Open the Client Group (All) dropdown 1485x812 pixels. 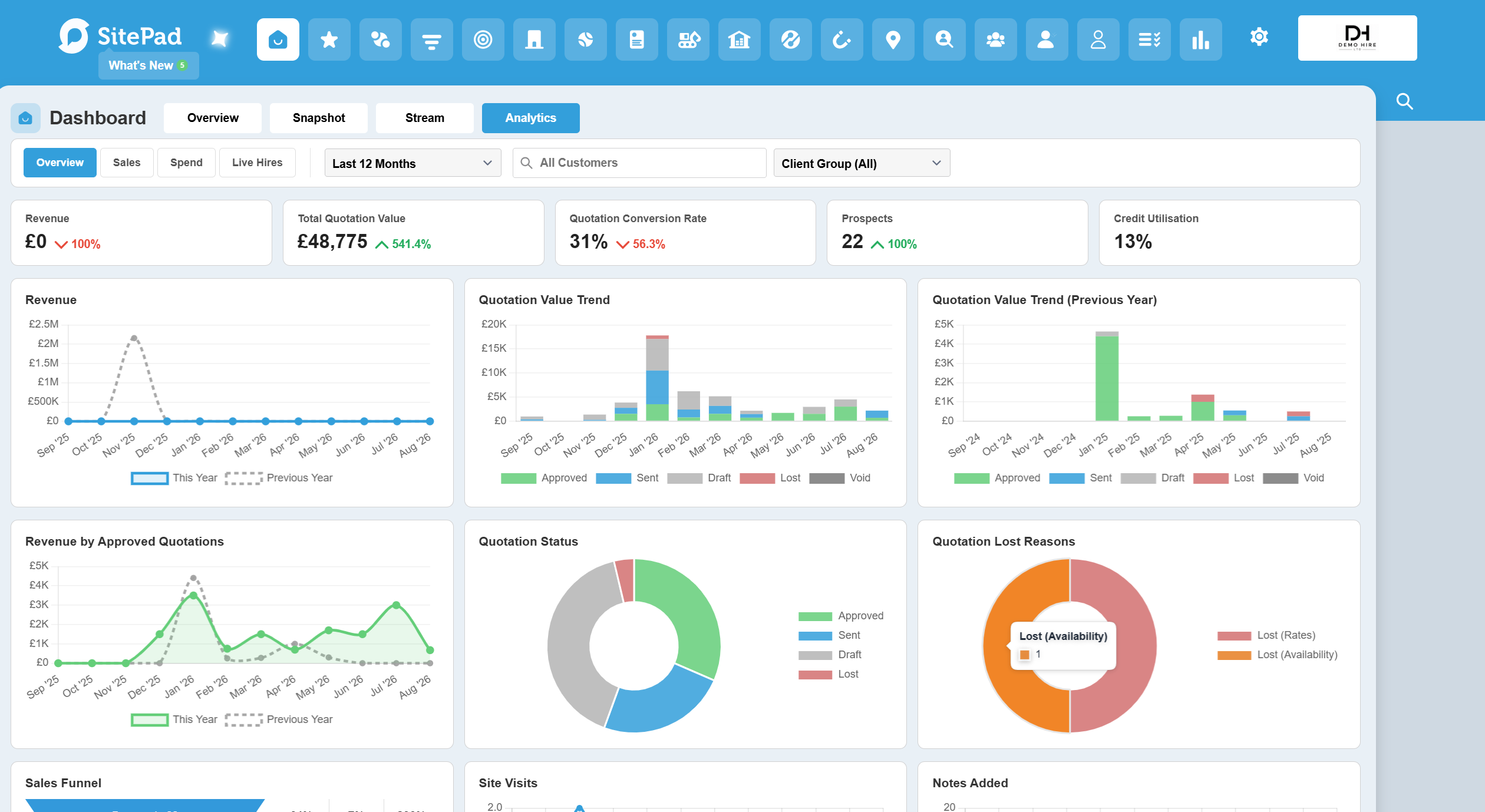(862, 163)
